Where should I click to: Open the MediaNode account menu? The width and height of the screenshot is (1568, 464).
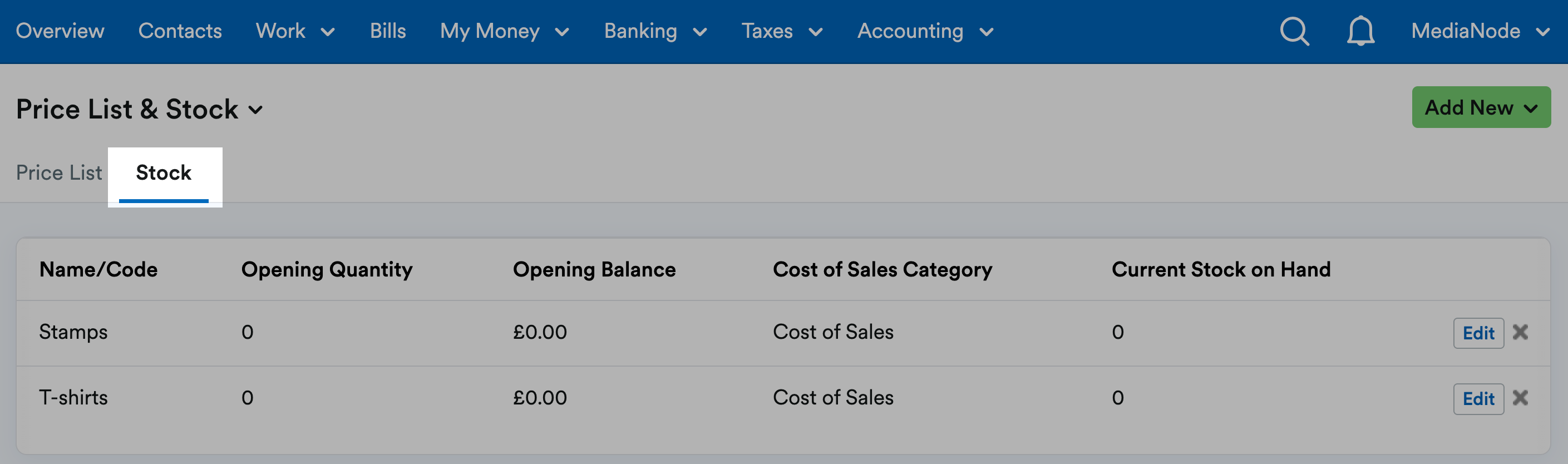coord(1480,31)
